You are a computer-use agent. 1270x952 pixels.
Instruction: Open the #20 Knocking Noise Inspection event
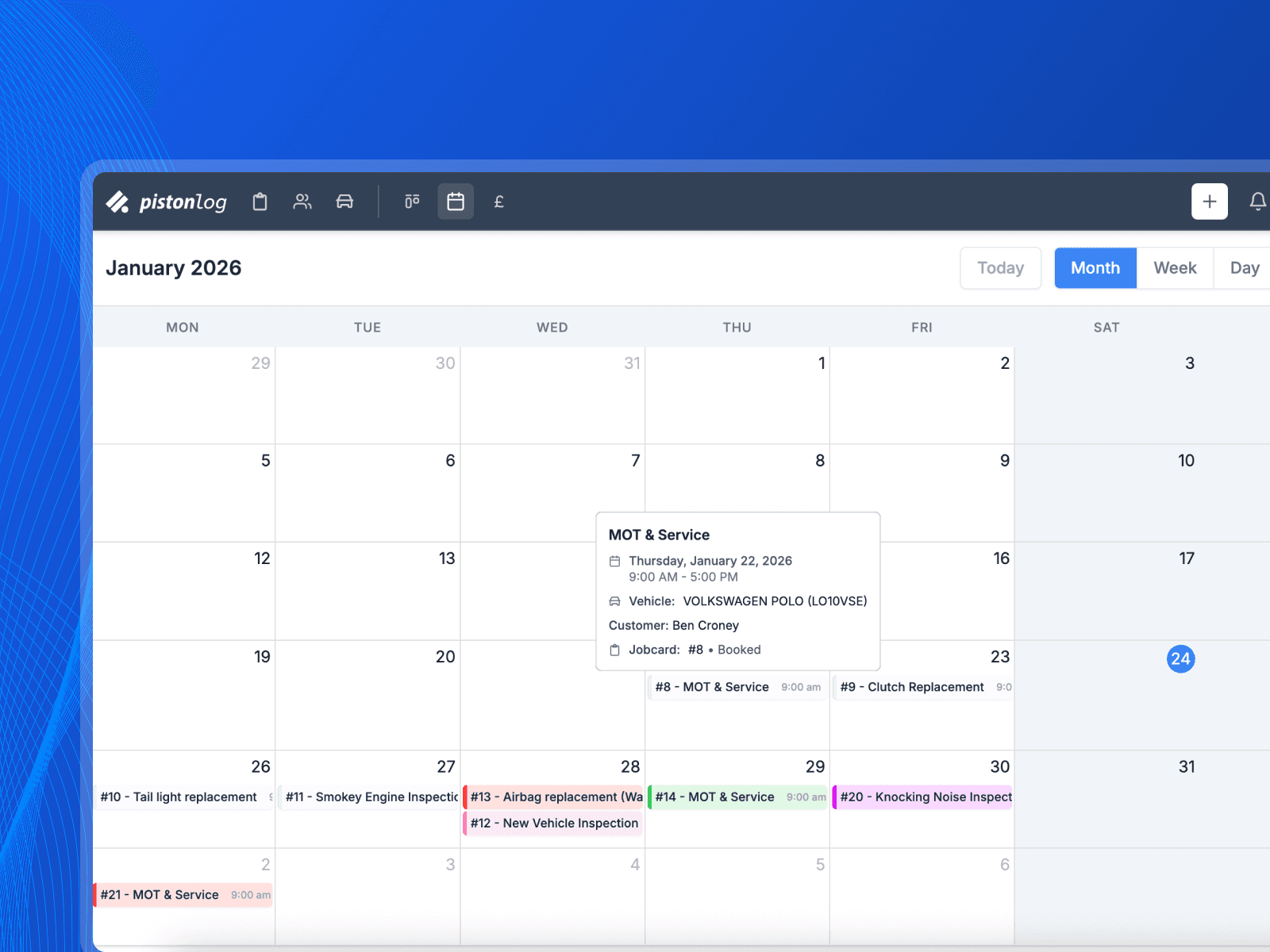point(922,797)
